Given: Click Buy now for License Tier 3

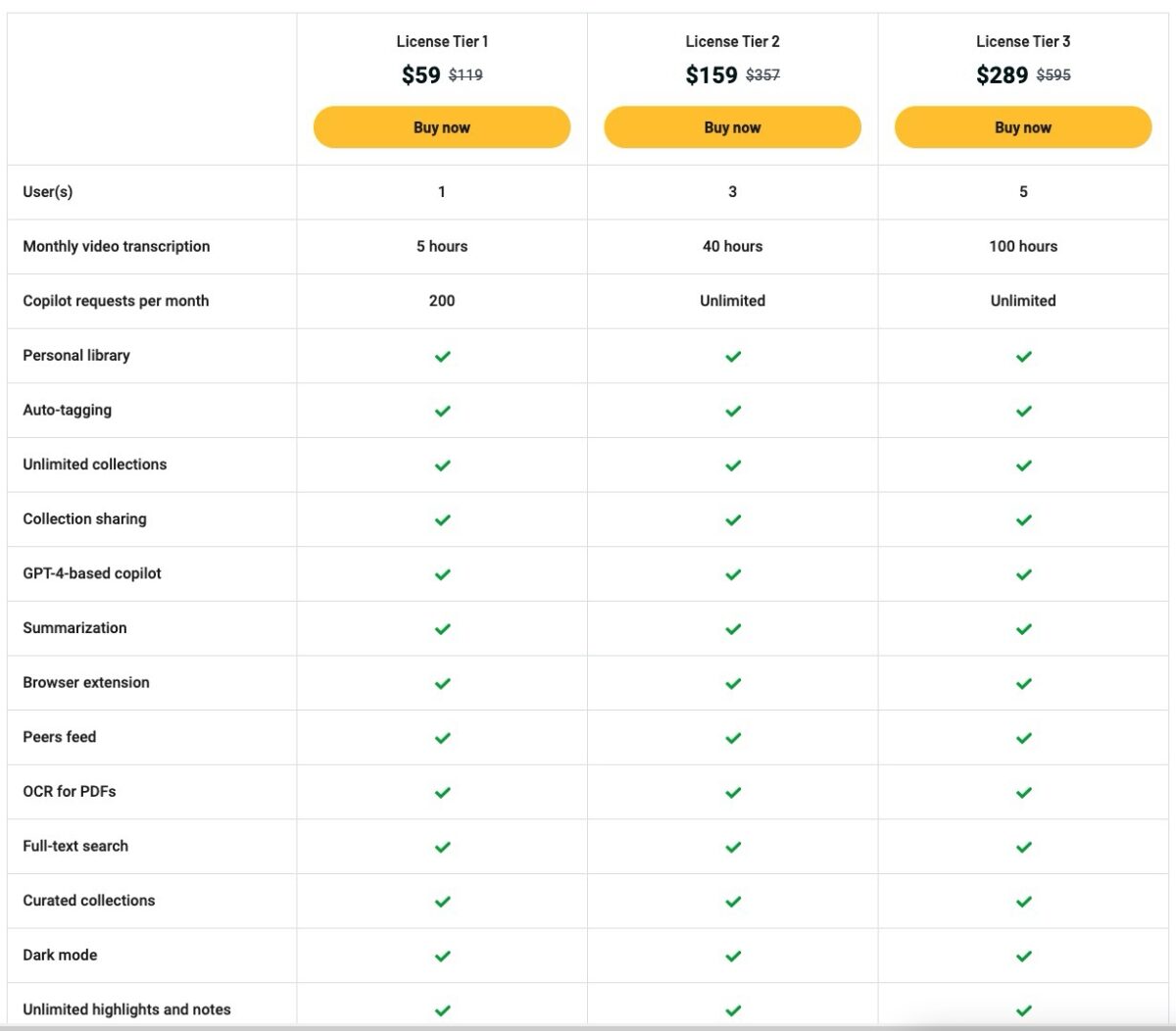Looking at the screenshot, I should [x=1022, y=126].
